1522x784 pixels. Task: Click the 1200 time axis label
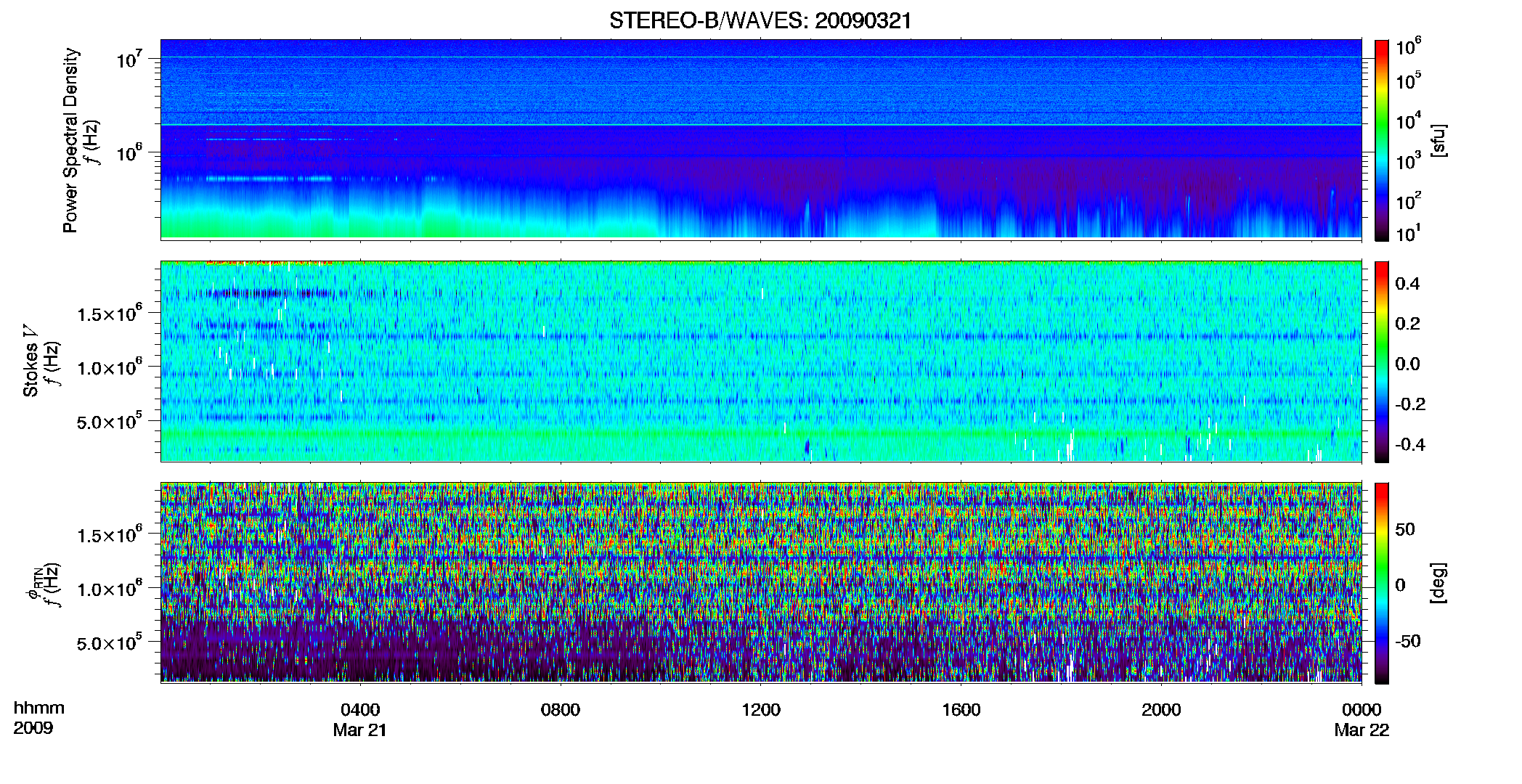coord(761,710)
